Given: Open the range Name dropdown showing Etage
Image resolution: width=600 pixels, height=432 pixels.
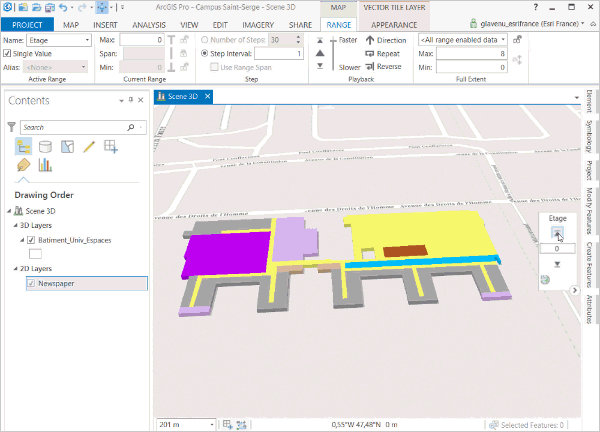Looking at the screenshot, I should tap(87, 40).
